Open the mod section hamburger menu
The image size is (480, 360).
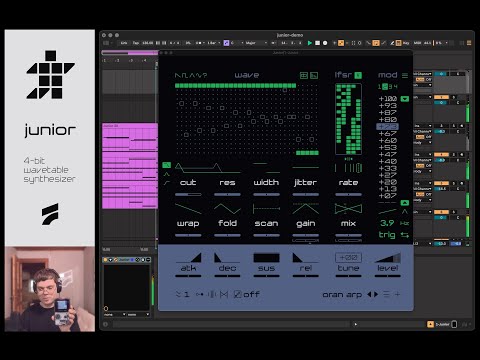pos(405,76)
